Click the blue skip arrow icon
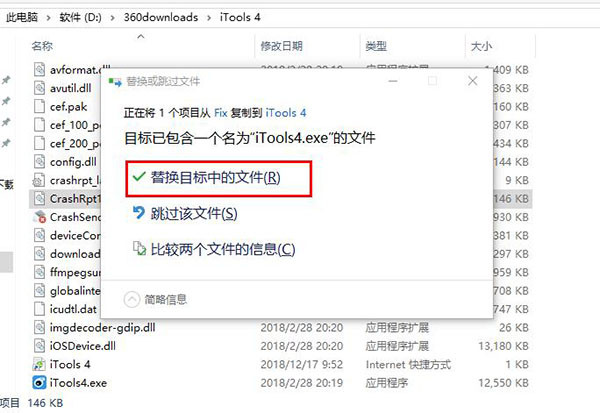This screenshot has height=413, width=600. [x=139, y=212]
